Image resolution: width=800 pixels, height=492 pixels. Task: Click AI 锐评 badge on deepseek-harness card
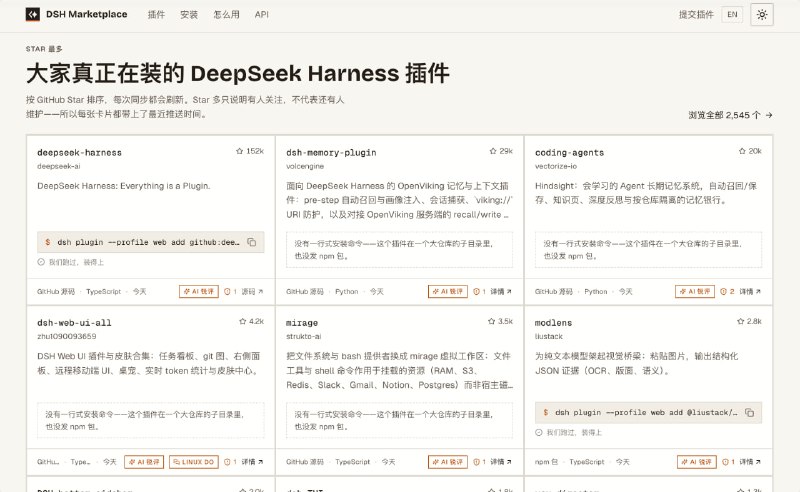[x=198, y=291]
